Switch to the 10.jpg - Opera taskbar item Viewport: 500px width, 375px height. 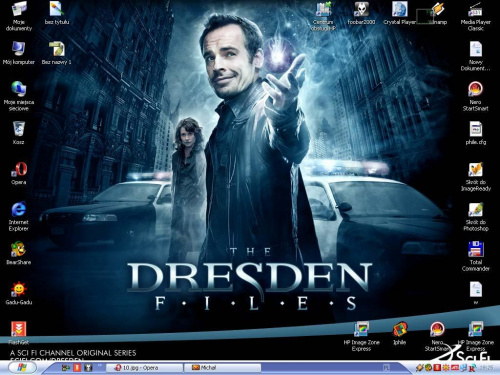point(144,368)
